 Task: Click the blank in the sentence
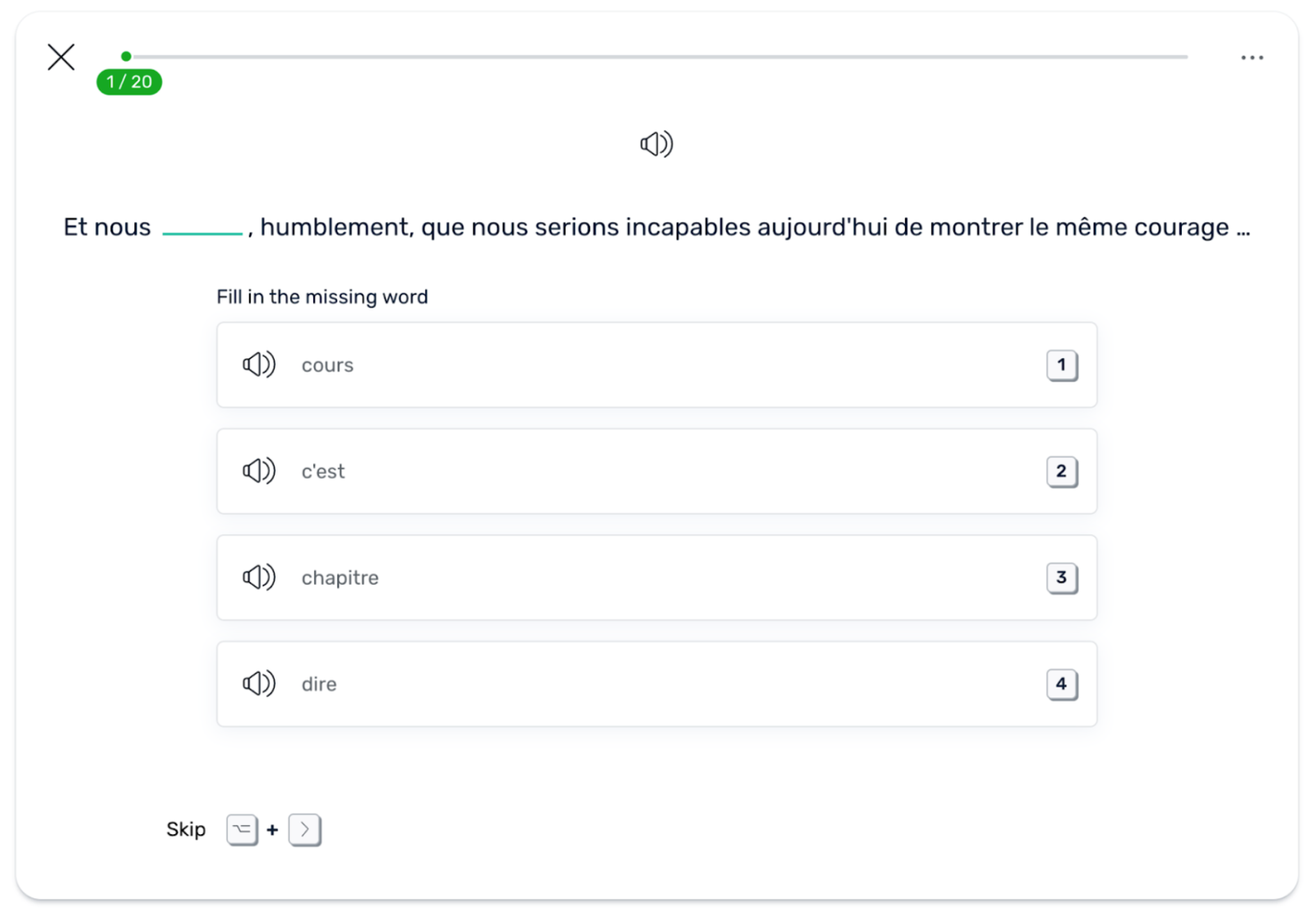click(202, 228)
